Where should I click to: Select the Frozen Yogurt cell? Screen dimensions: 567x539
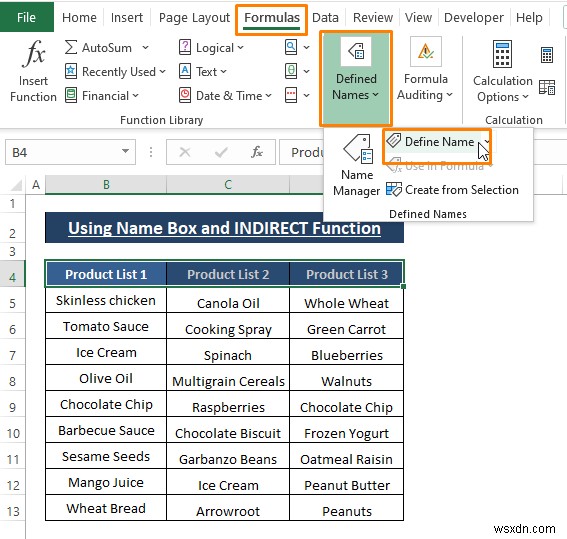click(x=346, y=430)
